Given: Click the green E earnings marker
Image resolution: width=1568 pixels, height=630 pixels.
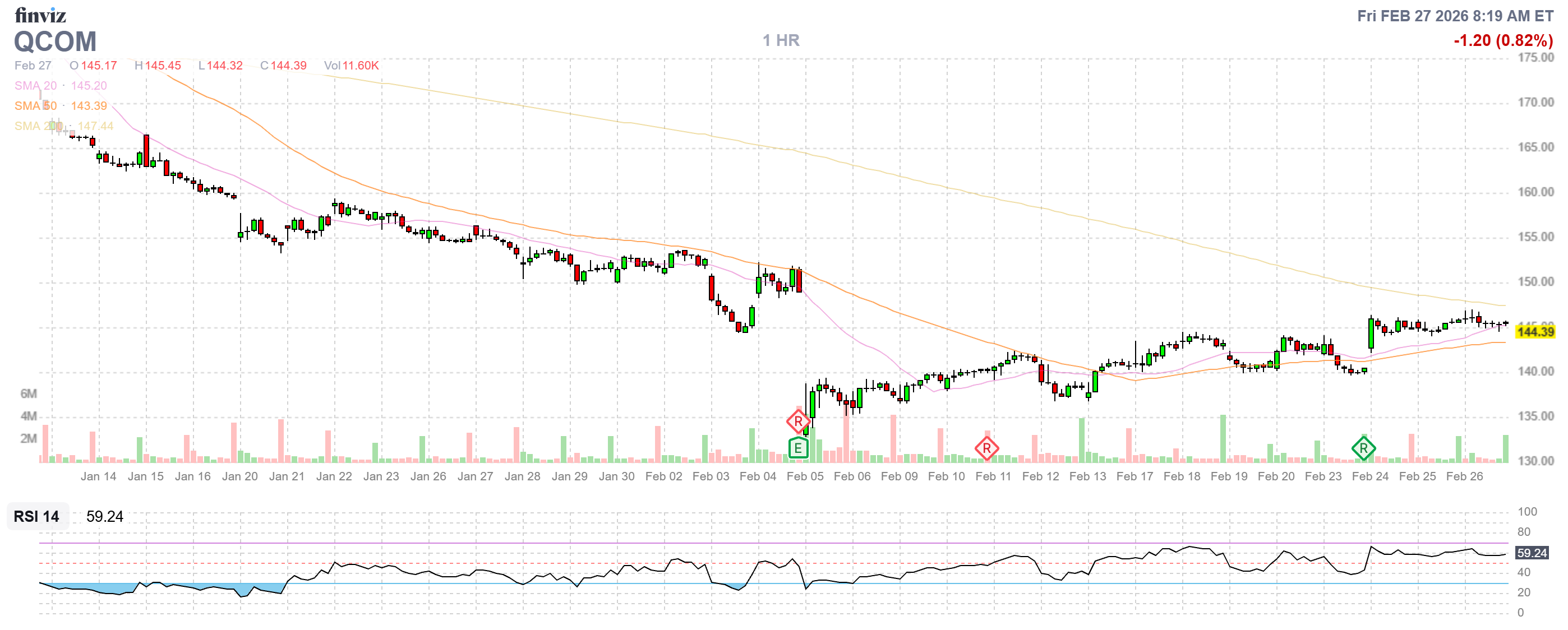Looking at the screenshot, I should pyautogui.click(x=797, y=448).
